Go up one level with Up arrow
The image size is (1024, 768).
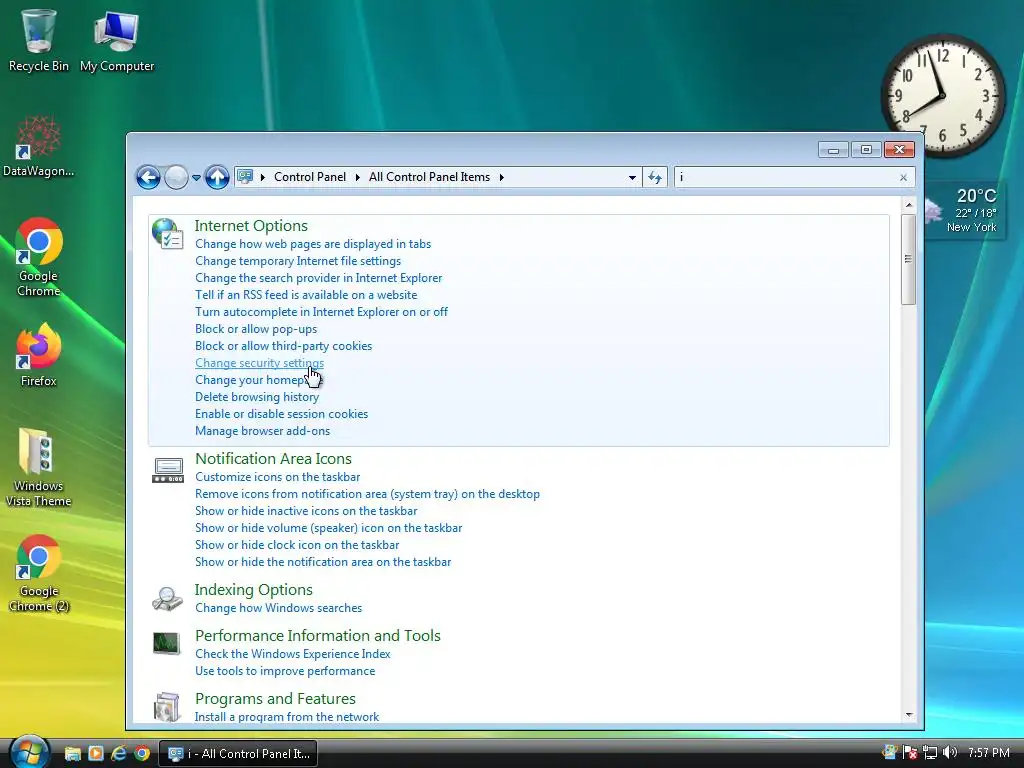click(217, 177)
